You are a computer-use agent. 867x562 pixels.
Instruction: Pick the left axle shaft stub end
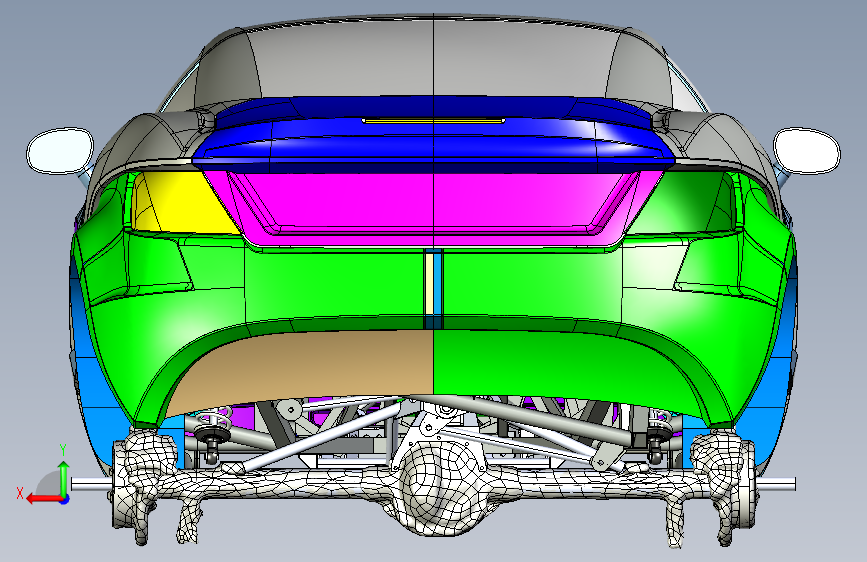91,485
